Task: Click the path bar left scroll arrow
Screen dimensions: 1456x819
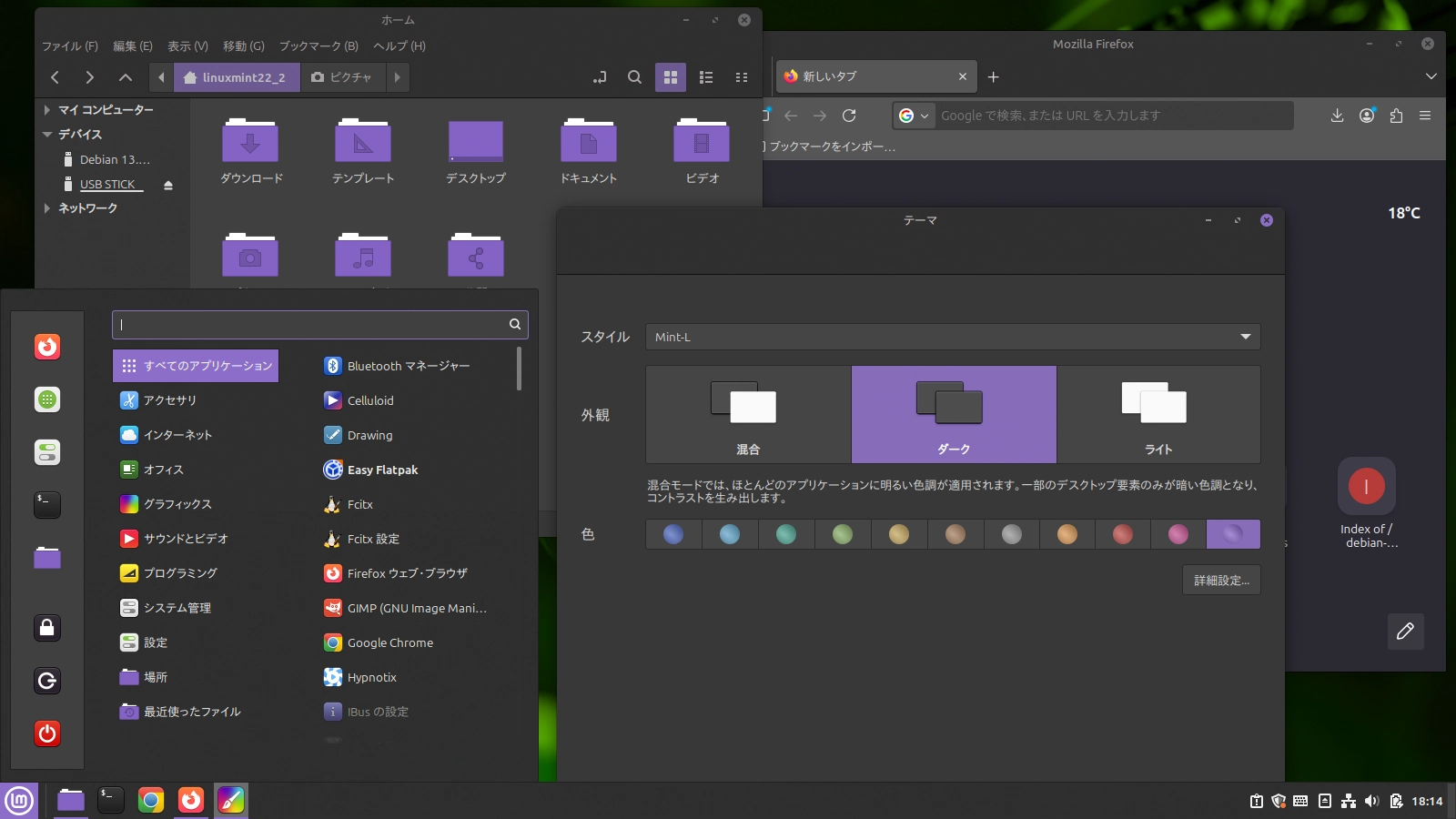Action: tap(161, 77)
